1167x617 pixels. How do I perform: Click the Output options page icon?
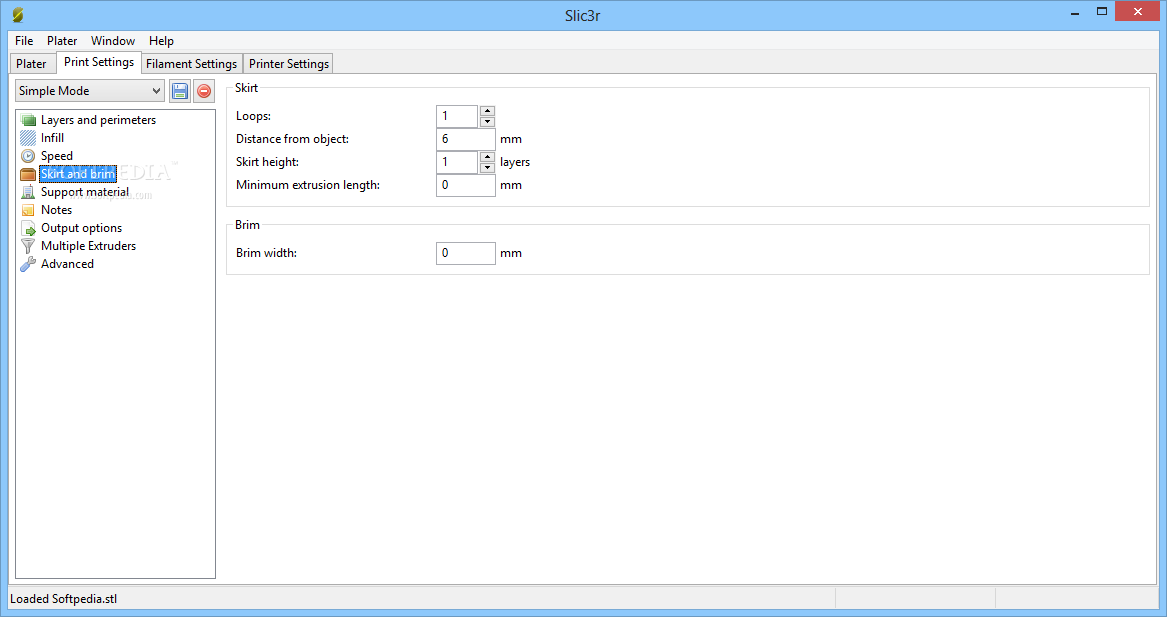click(28, 228)
